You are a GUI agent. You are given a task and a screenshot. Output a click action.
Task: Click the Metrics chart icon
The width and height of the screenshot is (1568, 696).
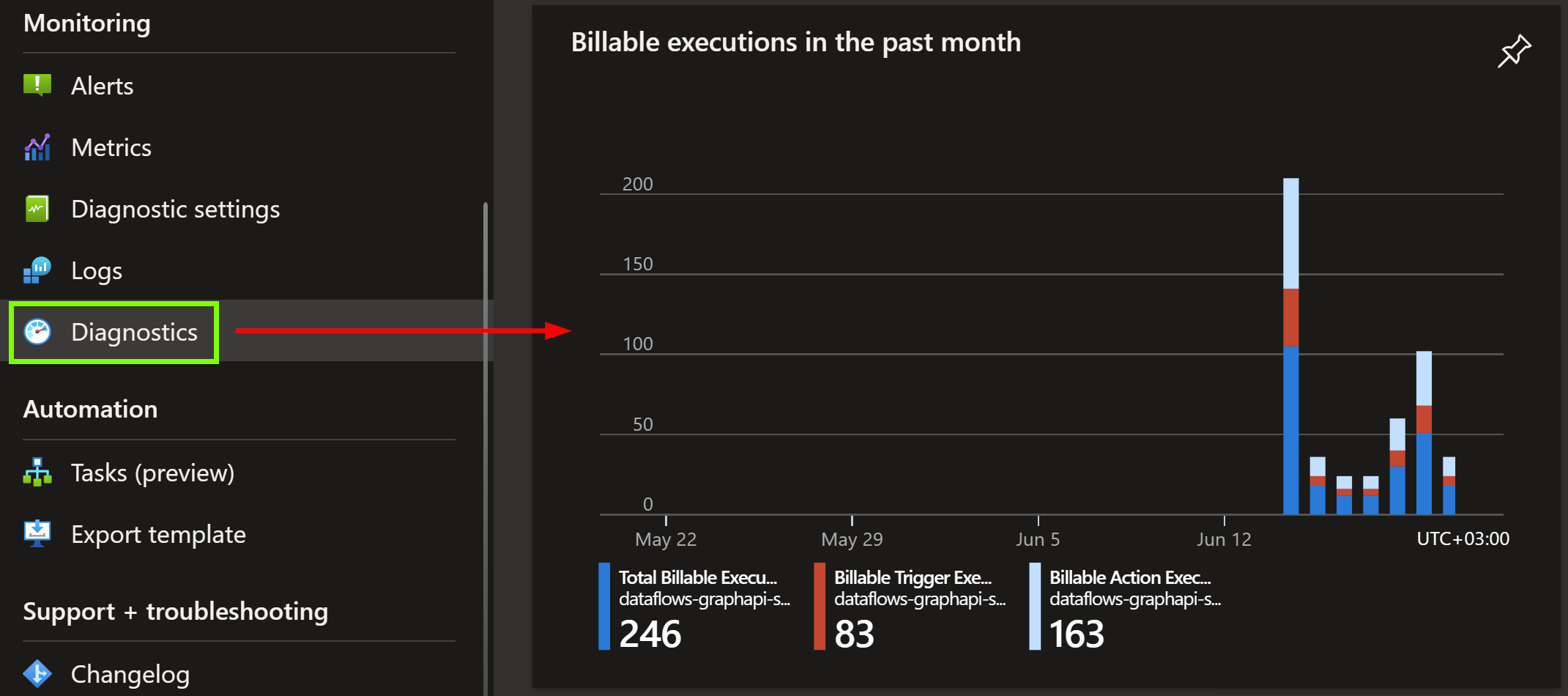(x=37, y=147)
